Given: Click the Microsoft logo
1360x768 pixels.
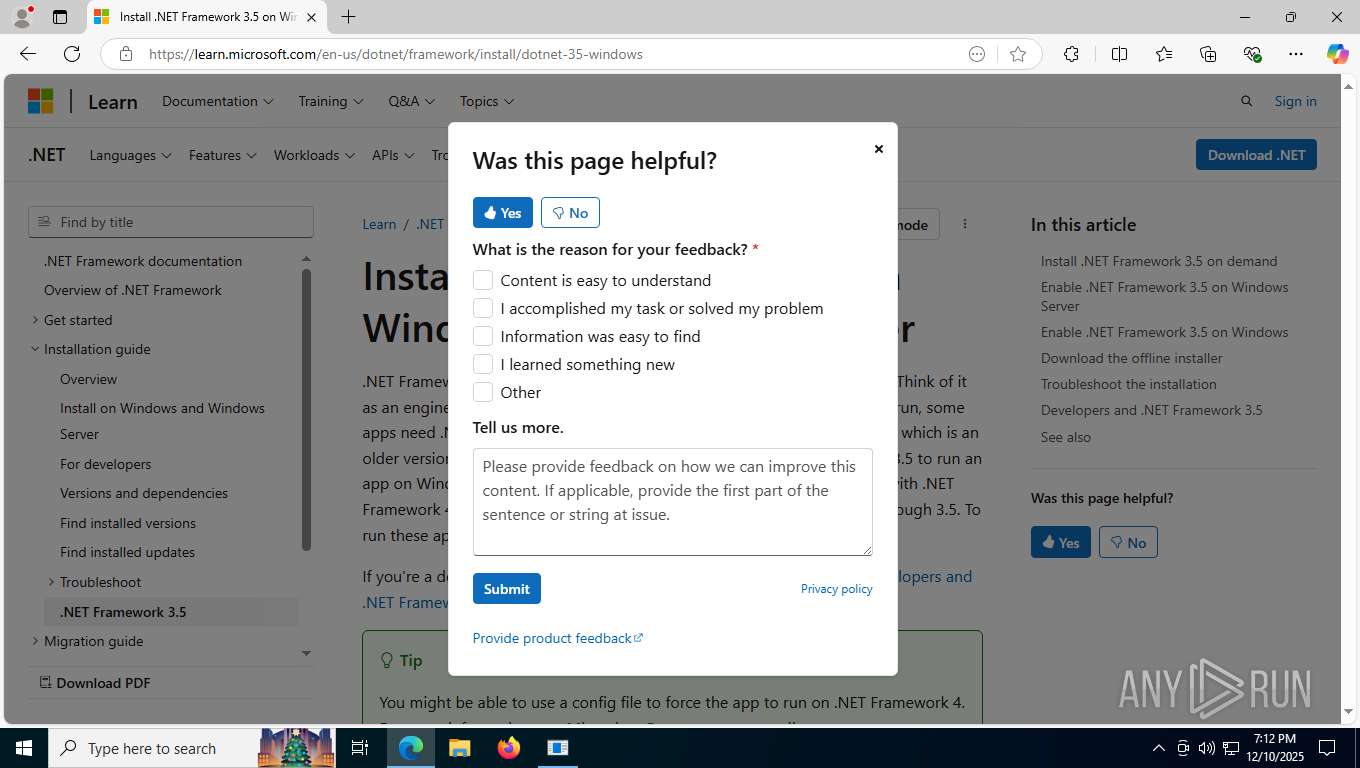Looking at the screenshot, I should tap(40, 101).
